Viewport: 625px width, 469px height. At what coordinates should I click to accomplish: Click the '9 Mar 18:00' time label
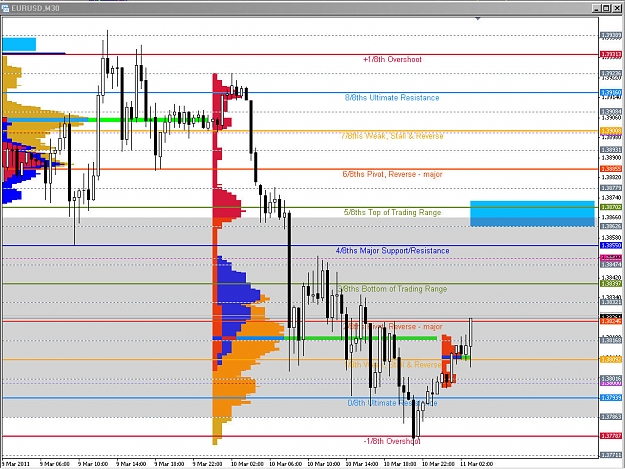[x=169, y=464]
